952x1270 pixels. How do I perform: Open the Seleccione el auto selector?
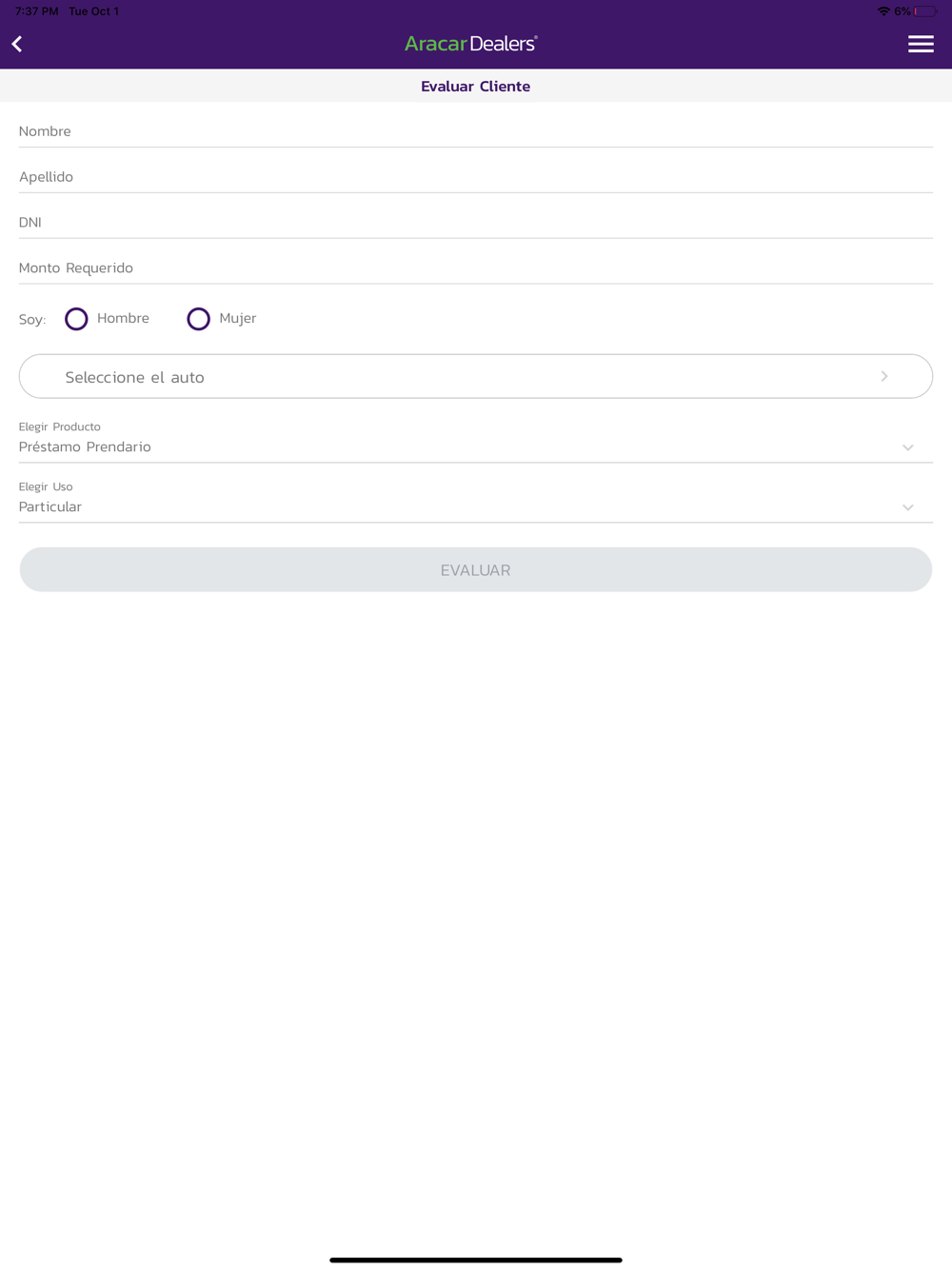click(475, 377)
